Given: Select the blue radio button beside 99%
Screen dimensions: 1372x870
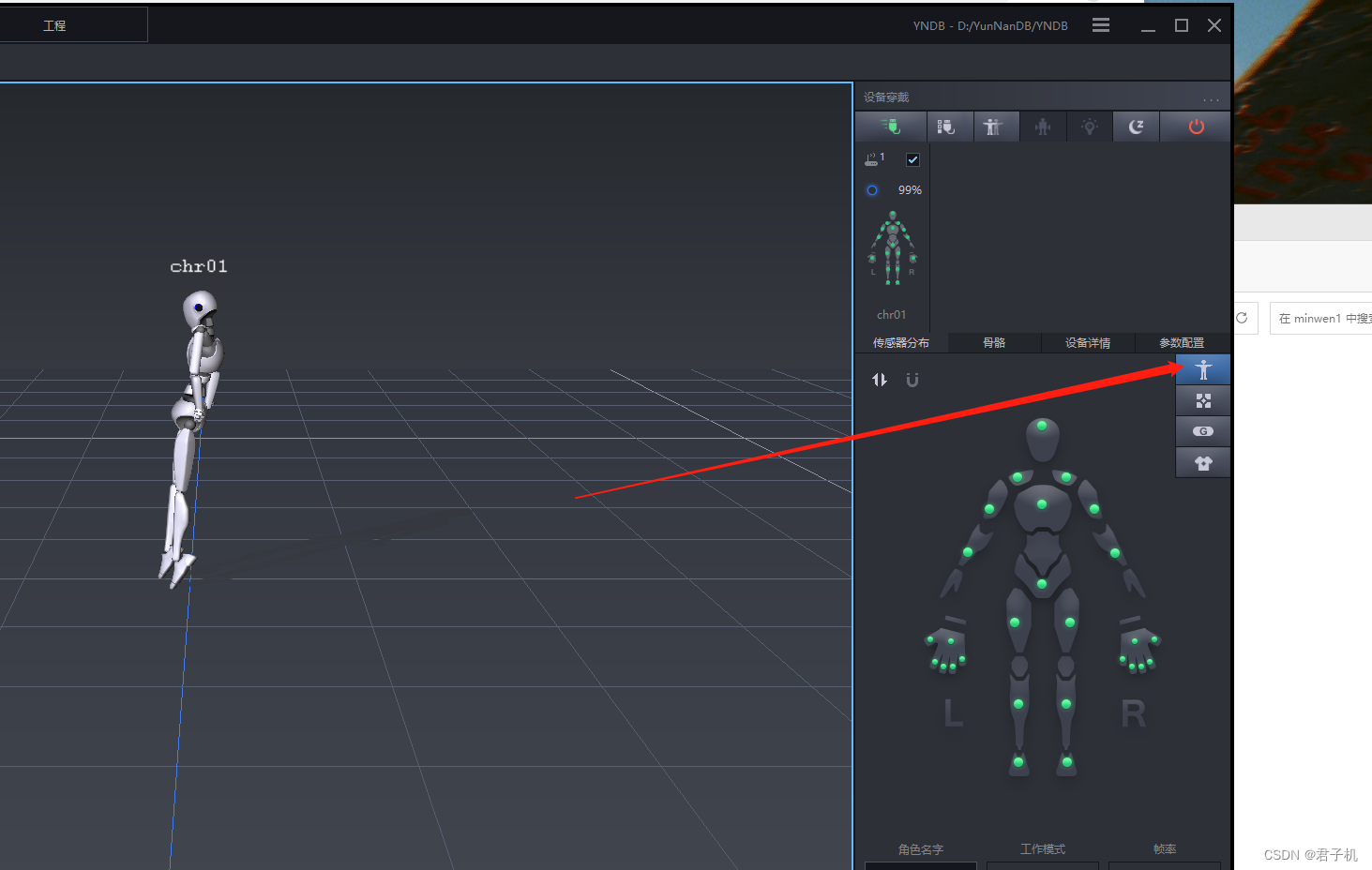Looking at the screenshot, I should [871, 189].
